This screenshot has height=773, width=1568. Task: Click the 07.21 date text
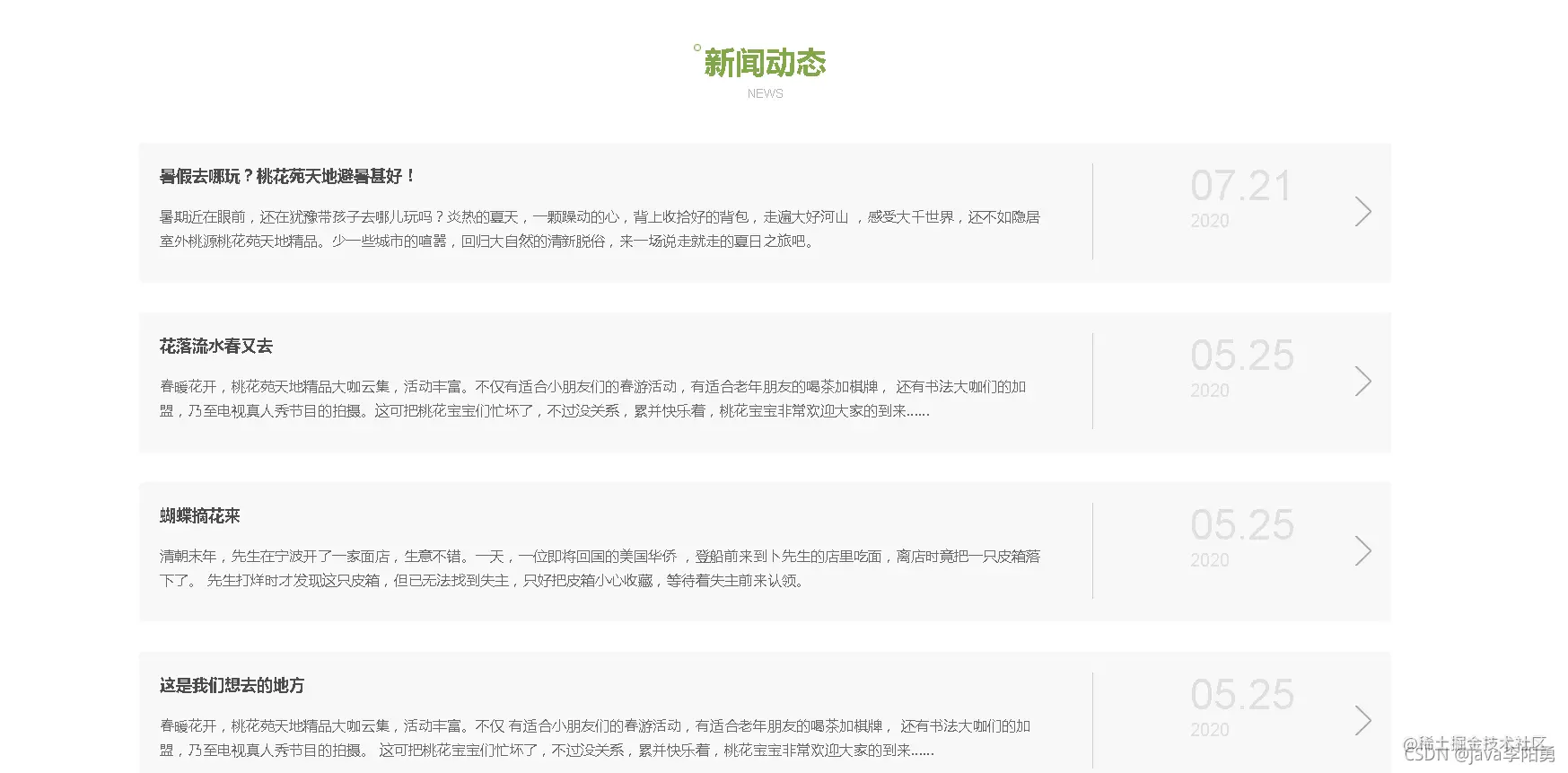tap(1241, 186)
